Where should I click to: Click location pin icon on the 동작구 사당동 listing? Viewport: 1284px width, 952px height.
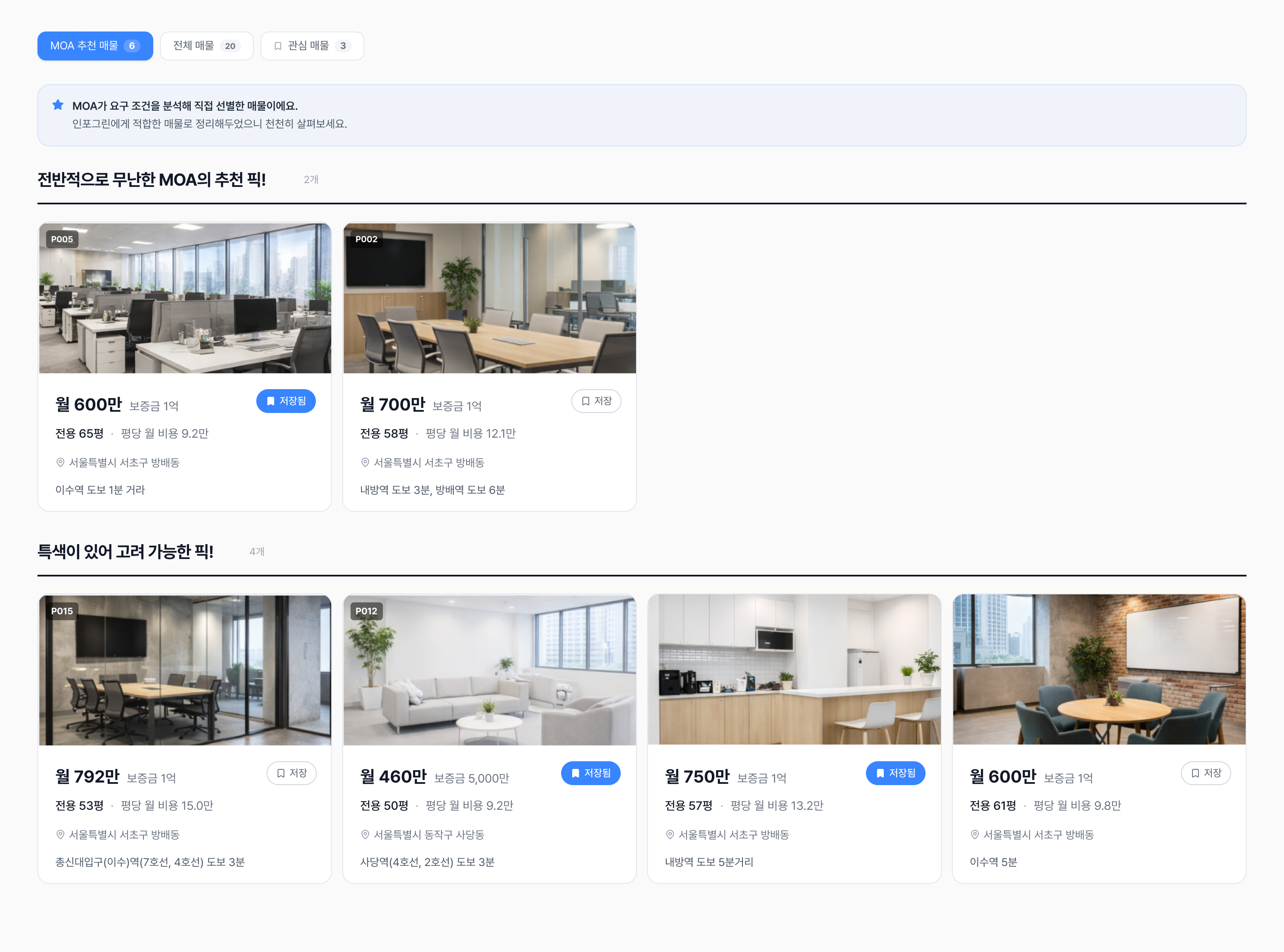point(365,834)
